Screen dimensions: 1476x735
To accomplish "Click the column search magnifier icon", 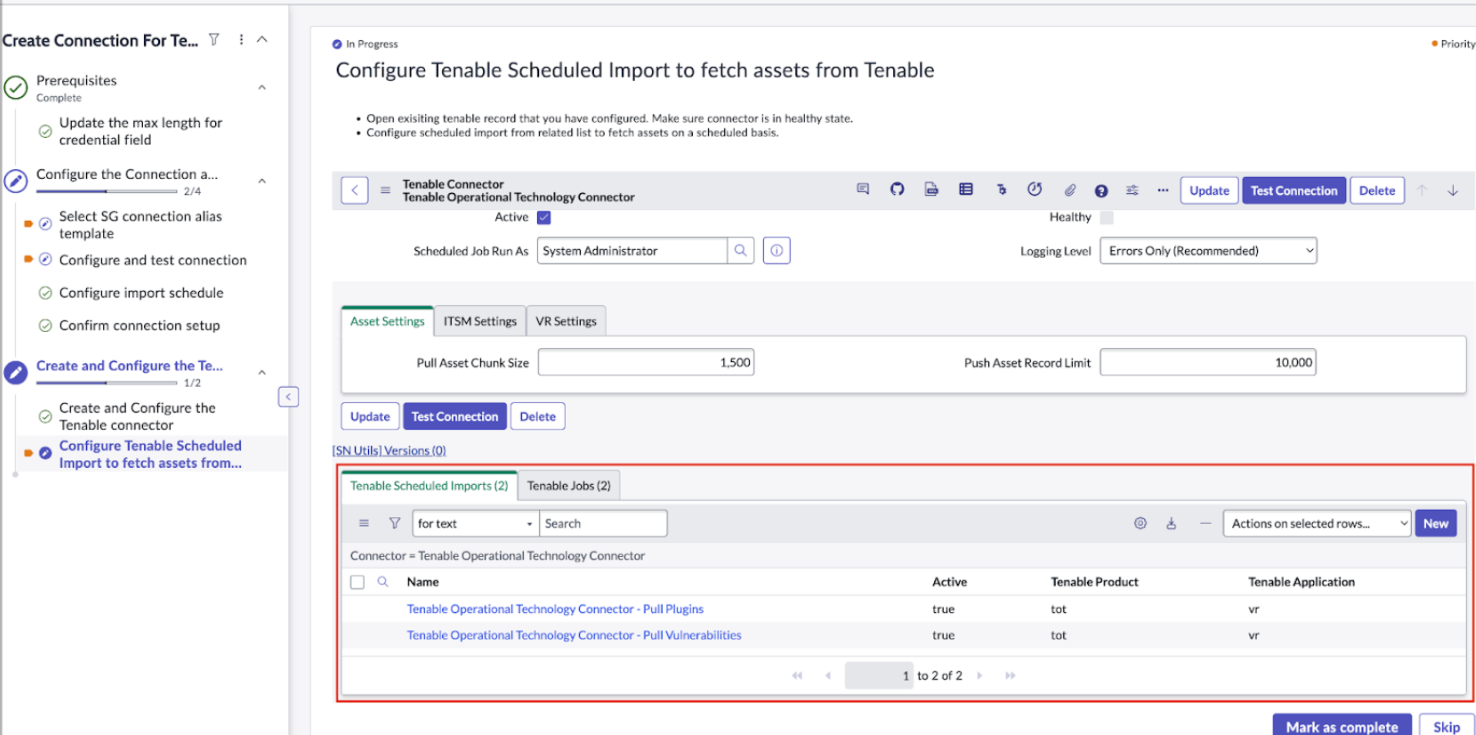I will (382, 581).
